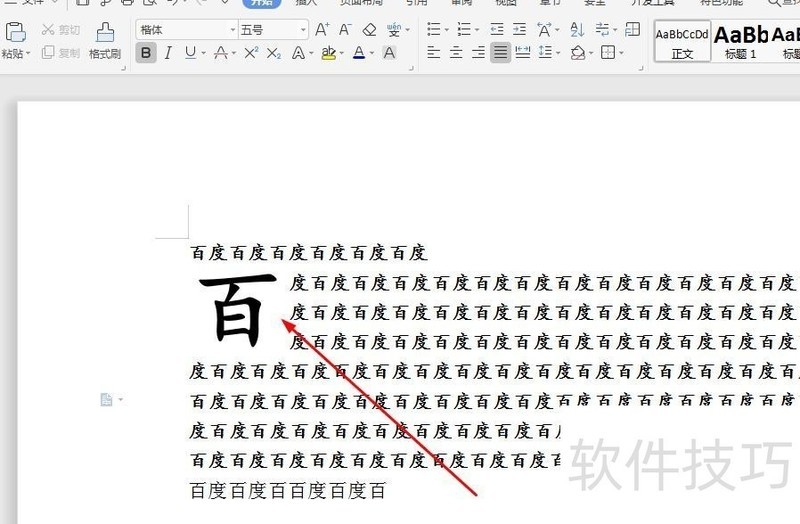Apply the 标题 1 heading style
This screenshot has width=800, height=524.
pyautogui.click(x=740, y=42)
